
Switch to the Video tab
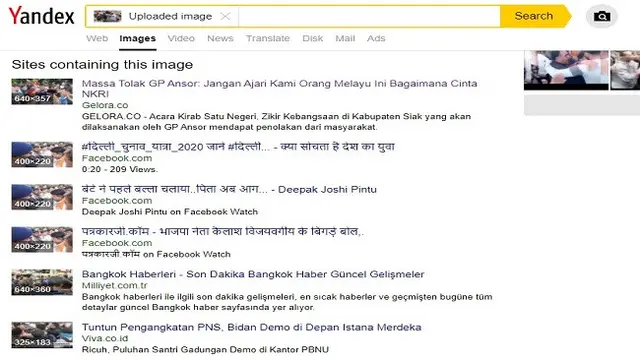[x=181, y=38]
